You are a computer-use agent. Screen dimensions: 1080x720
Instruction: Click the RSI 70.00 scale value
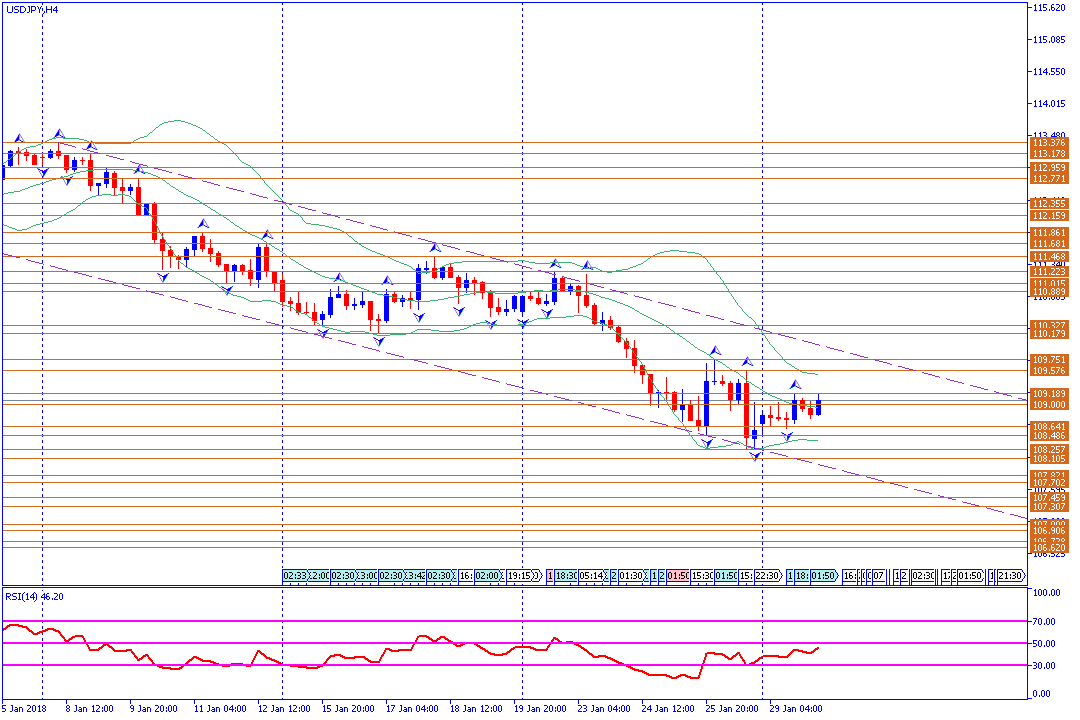[x=1045, y=621]
